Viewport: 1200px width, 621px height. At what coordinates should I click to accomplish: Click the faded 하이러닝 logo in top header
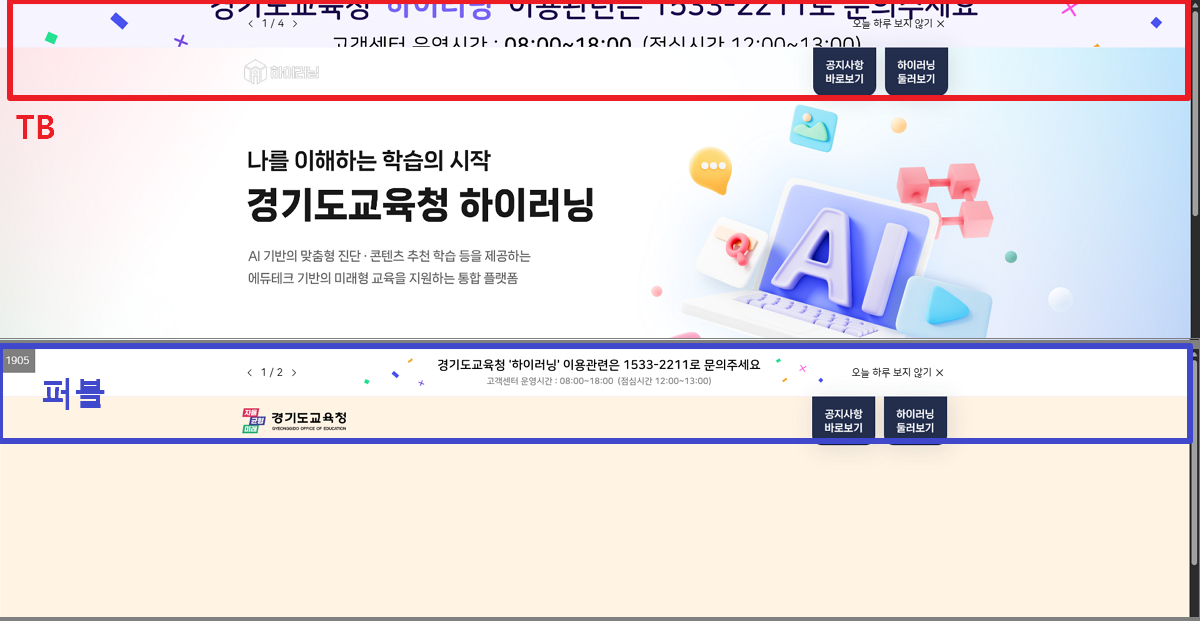coord(281,72)
